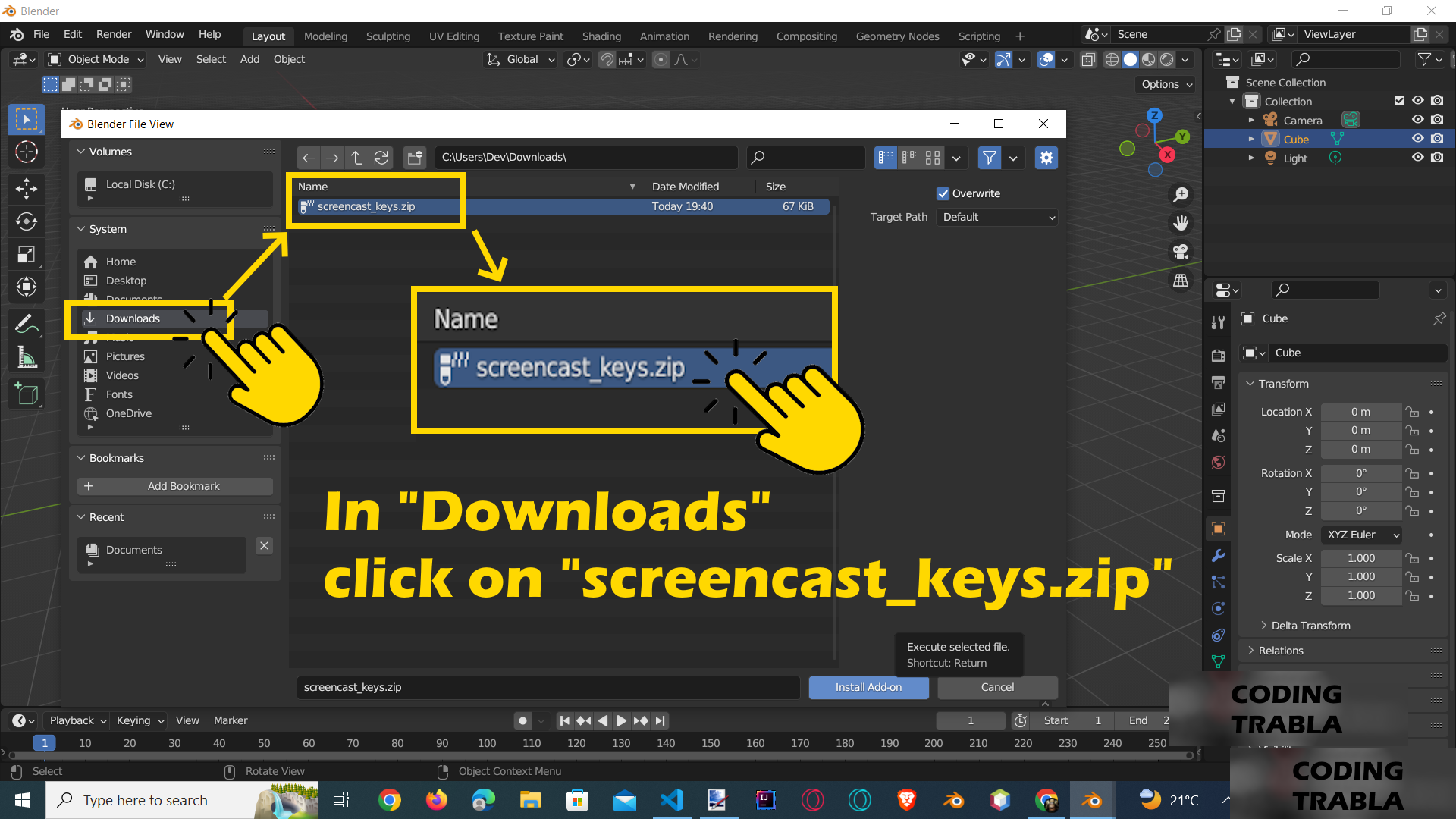Open the World properties tab
This screenshot has width=1456, height=819.
point(1218,463)
